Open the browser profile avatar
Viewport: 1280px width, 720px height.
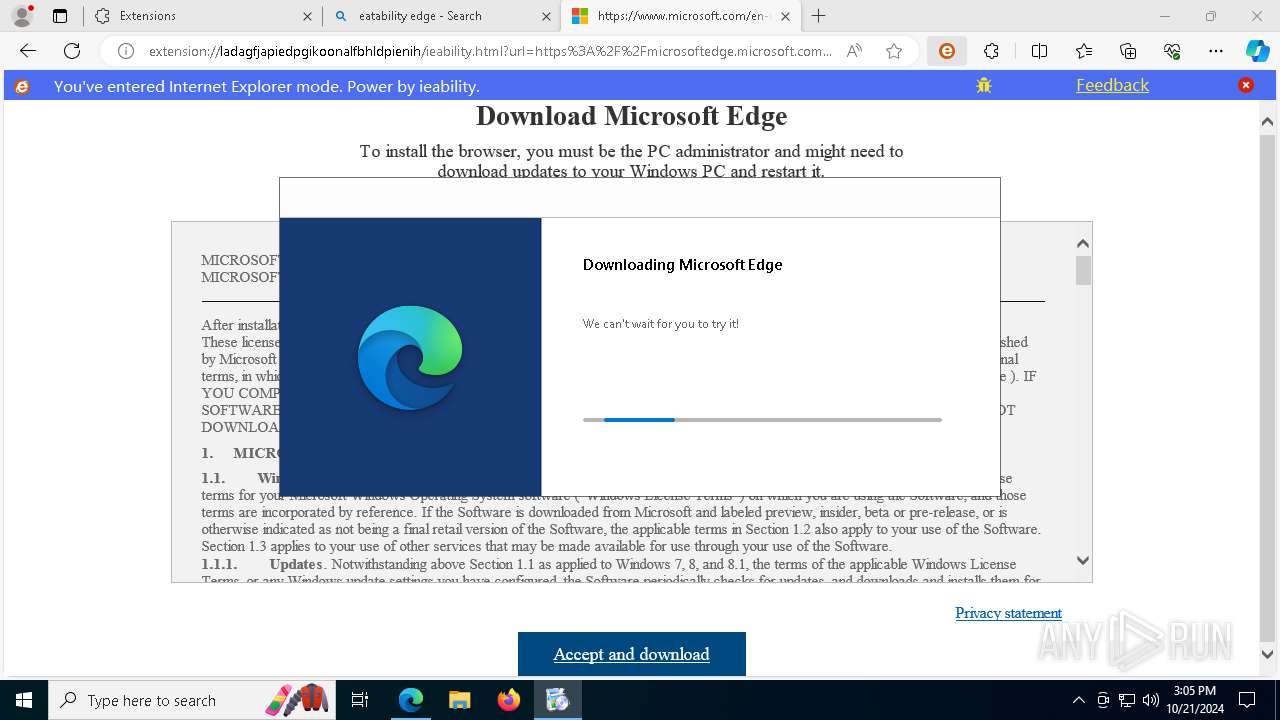(x=21, y=16)
